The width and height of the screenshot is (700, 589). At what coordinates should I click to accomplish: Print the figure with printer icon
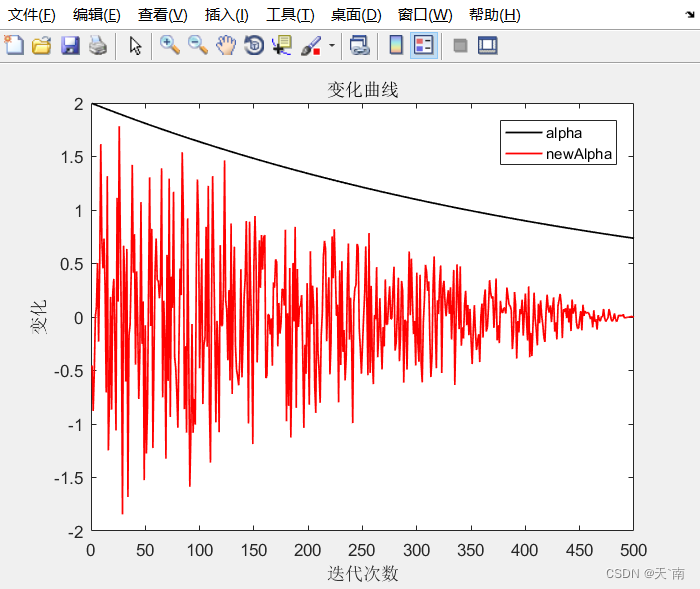pyautogui.click(x=98, y=46)
